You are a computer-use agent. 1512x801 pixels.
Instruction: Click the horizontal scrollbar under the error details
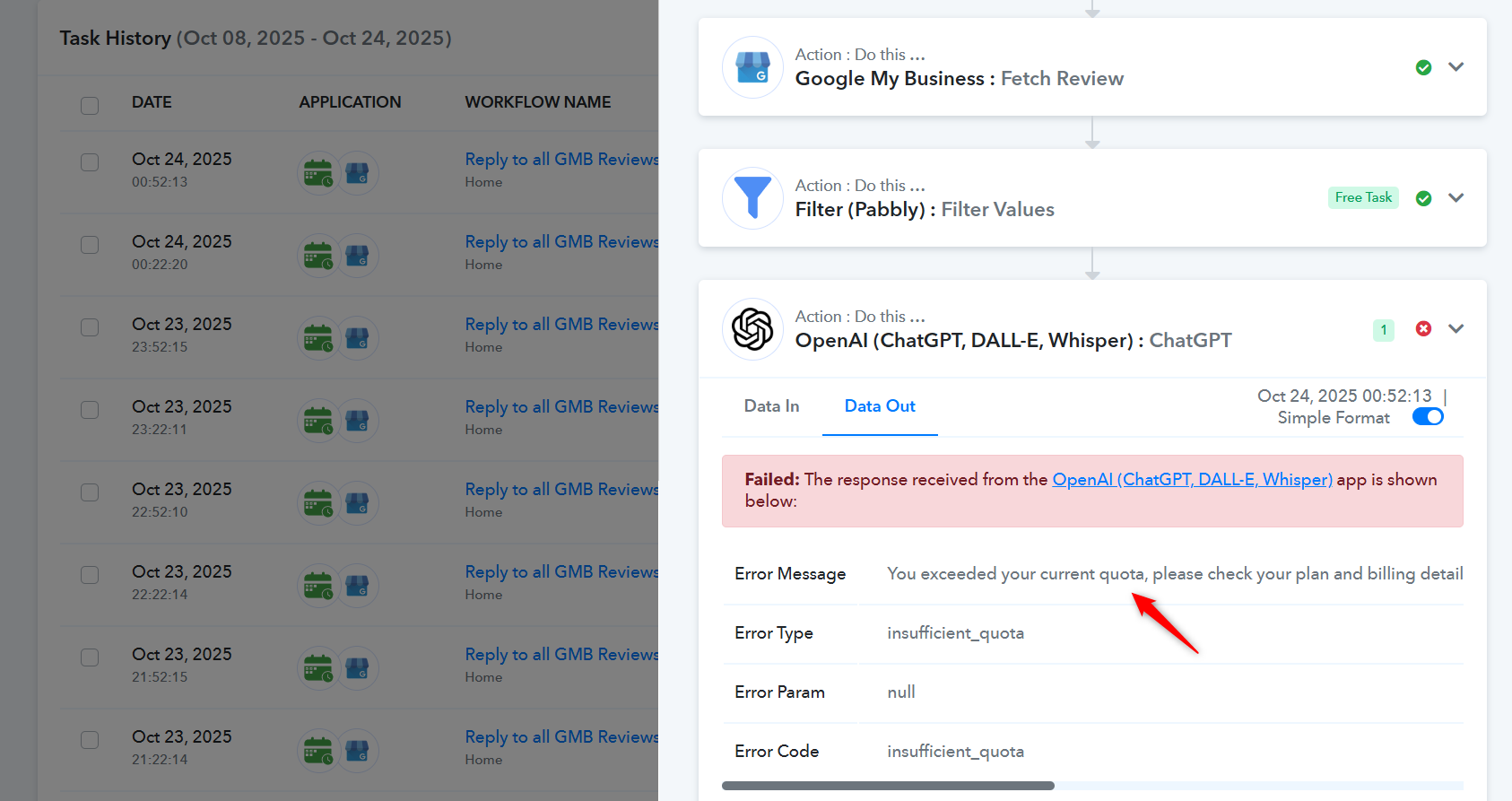pos(888,786)
